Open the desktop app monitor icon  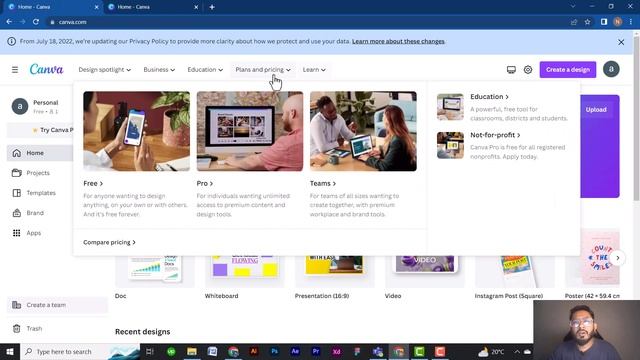point(511,70)
